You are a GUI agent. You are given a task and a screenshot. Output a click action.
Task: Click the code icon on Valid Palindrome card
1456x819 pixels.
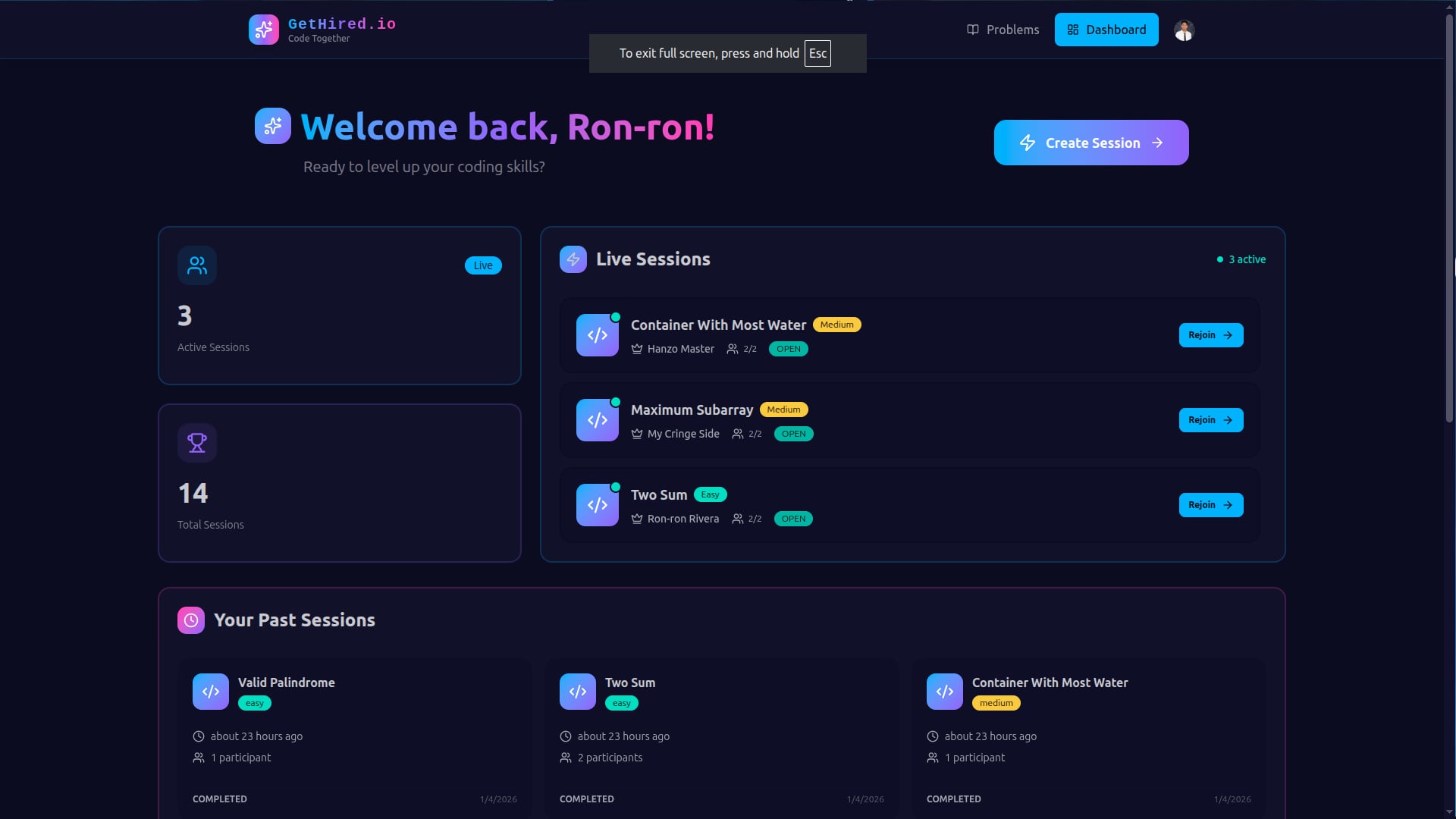210,691
